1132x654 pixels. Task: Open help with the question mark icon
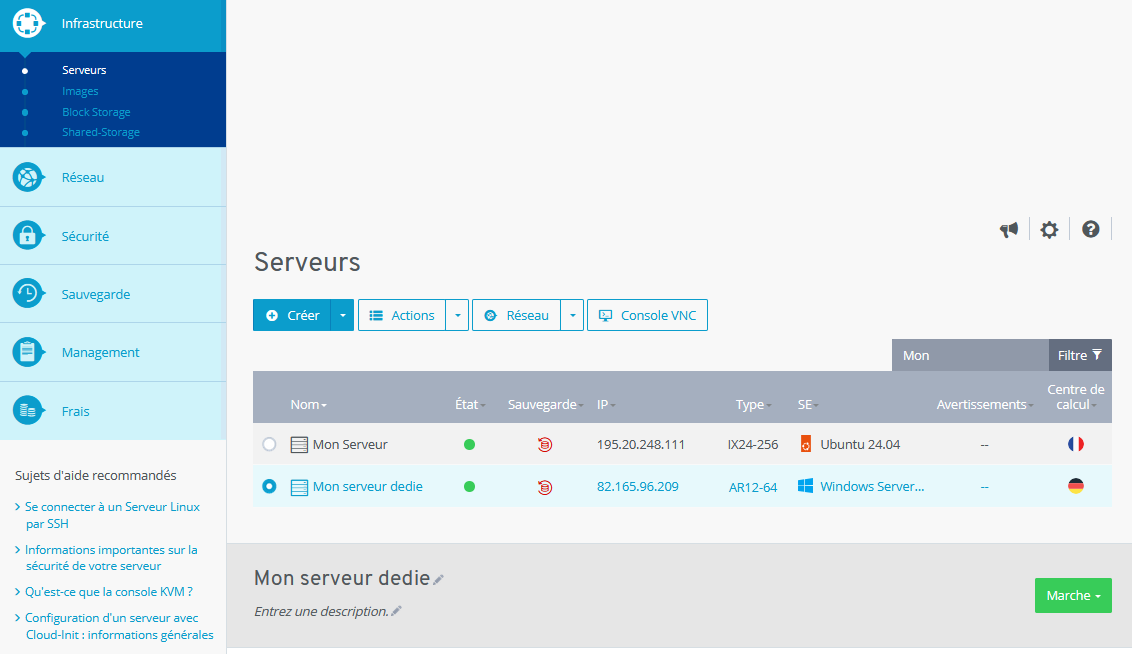(1091, 229)
